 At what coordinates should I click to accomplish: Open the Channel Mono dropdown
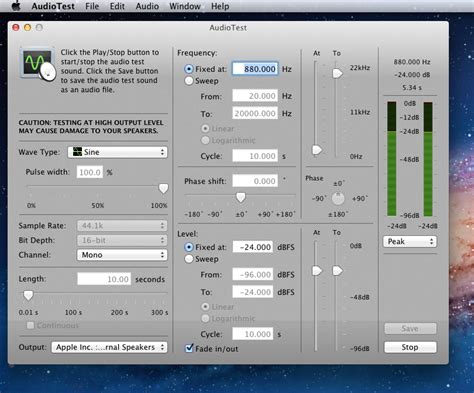(x=122, y=255)
